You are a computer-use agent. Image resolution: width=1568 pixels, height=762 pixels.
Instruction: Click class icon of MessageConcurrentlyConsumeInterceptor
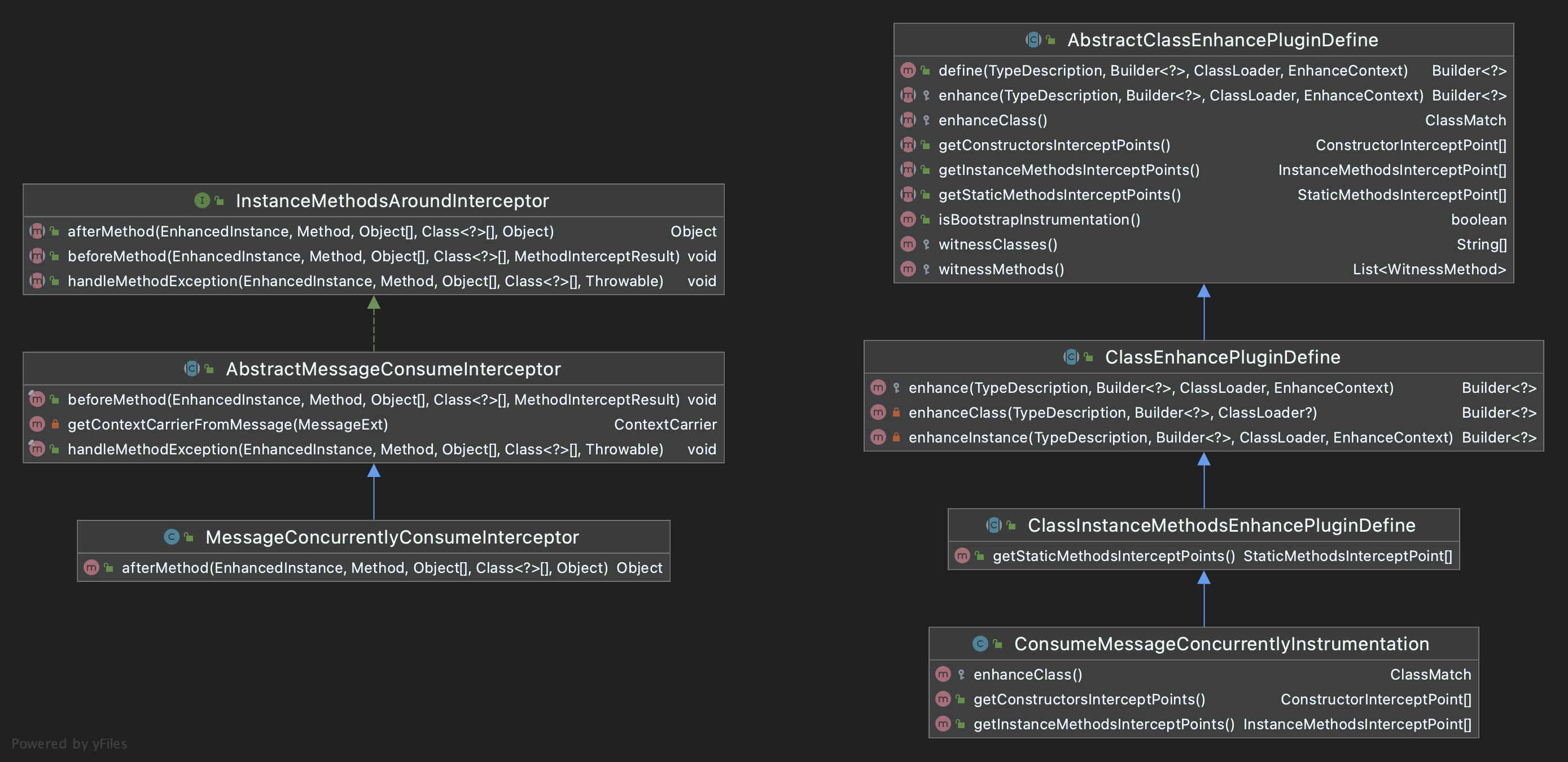172,536
